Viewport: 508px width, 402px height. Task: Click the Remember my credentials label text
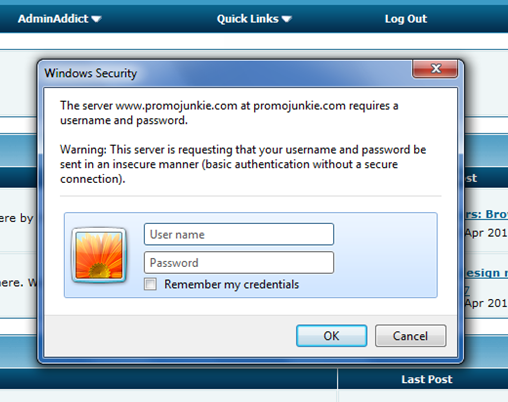click(x=231, y=284)
